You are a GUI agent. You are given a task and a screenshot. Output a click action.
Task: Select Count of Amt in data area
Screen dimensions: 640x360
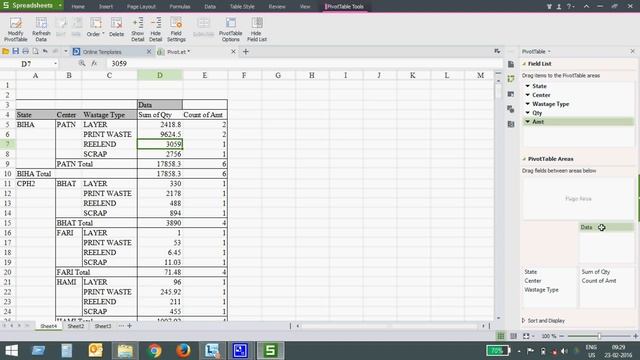click(599, 281)
